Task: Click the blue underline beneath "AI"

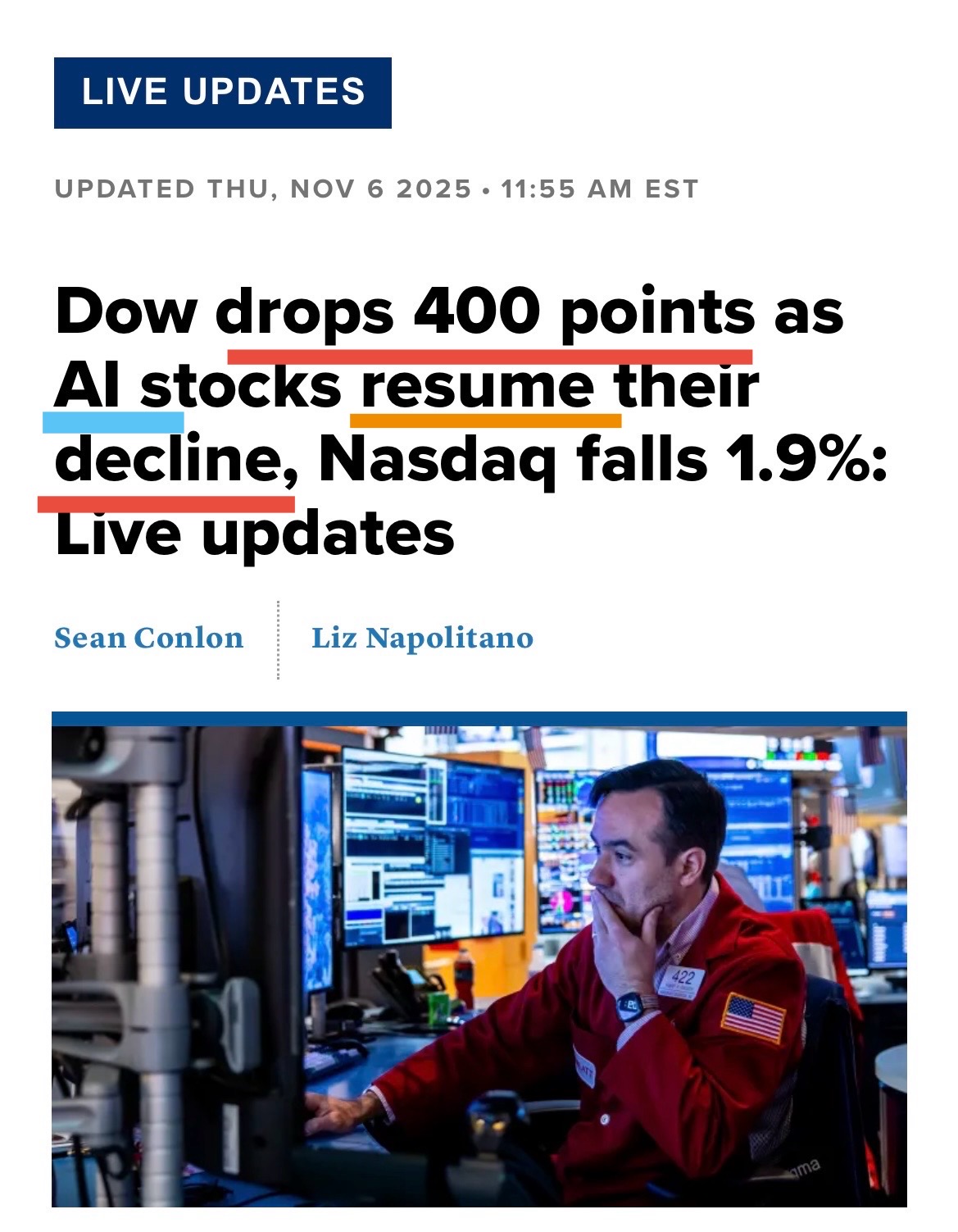Action: (113, 422)
